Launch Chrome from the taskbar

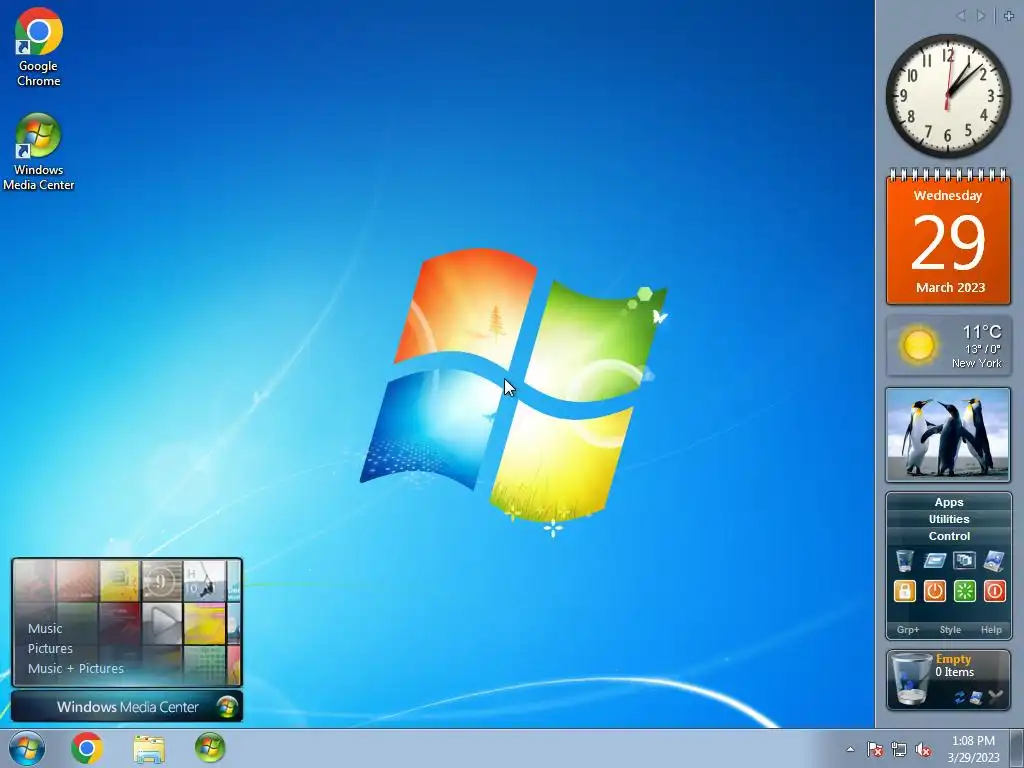coord(87,748)
